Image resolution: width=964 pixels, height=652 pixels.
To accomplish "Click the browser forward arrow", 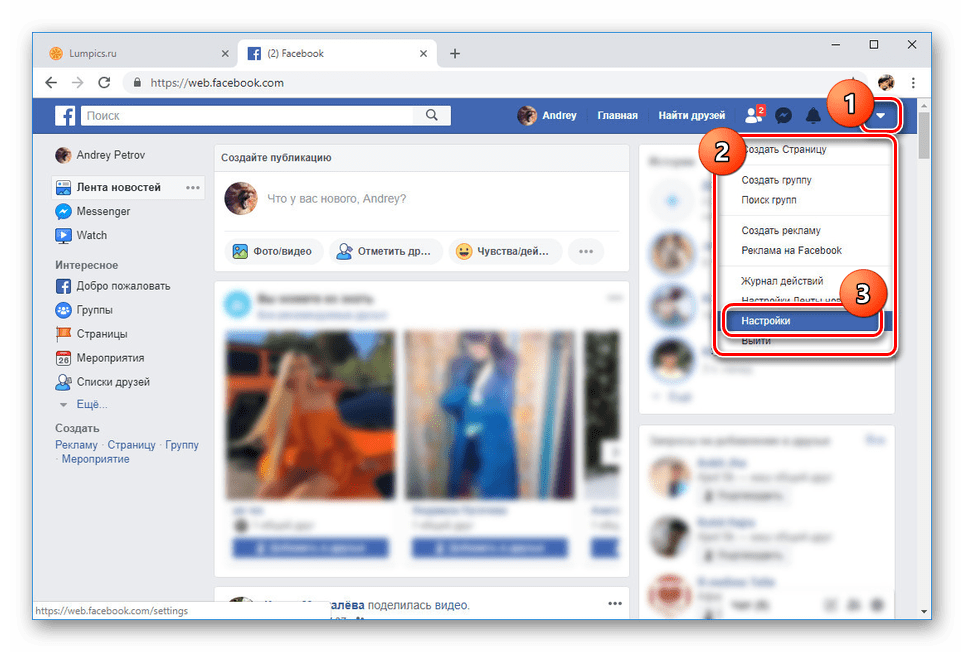I will coord(77,82).
